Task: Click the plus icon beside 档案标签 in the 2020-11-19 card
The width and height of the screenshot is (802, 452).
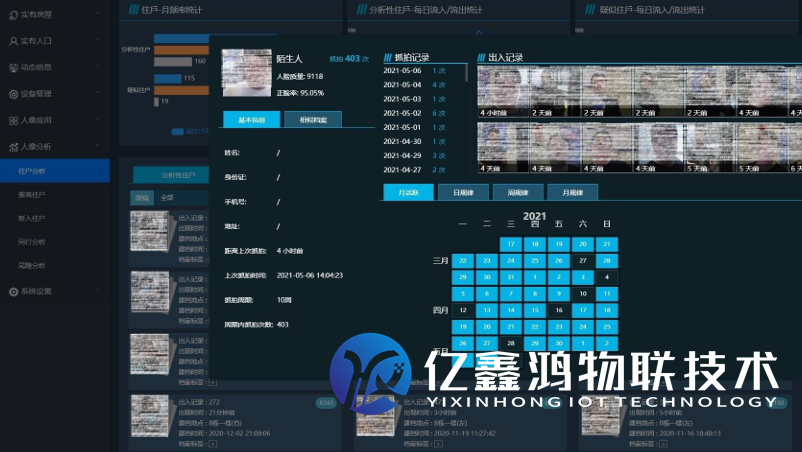Action: [x=438, y=444]
